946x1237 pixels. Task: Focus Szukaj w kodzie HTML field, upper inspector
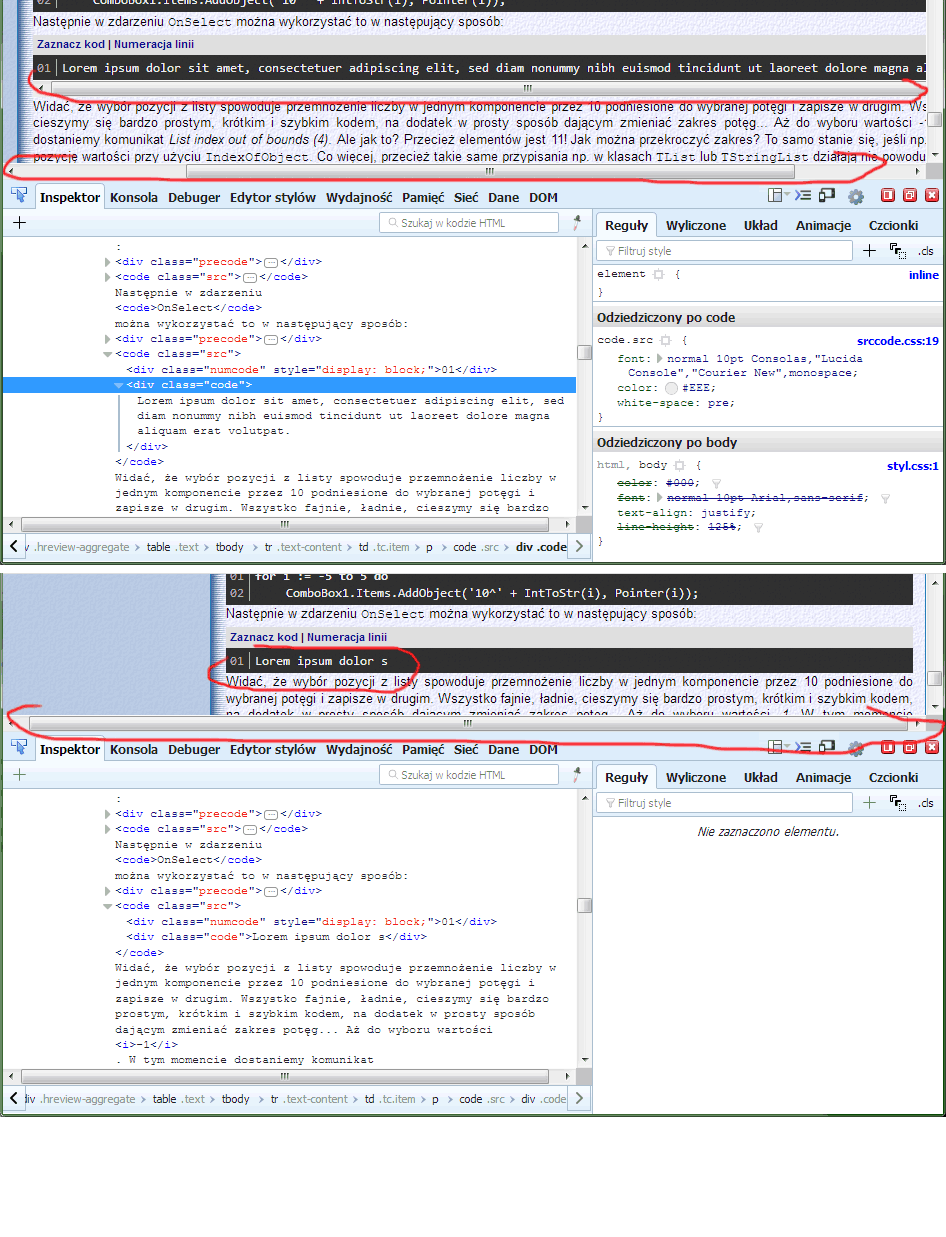point(469,223)
